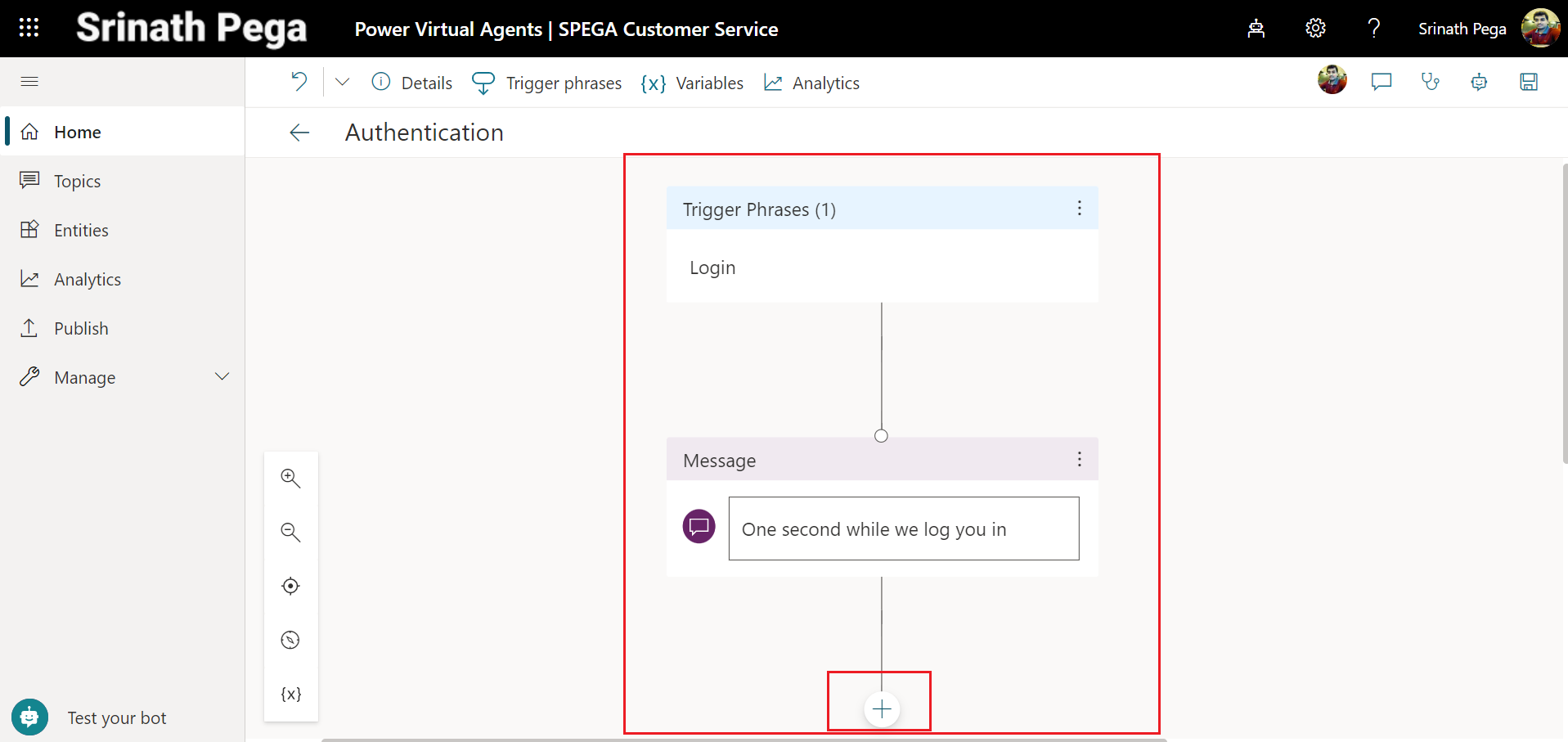The height and width of the screenshot is (742, 1568).
Task: Open the app launcher waffle icon
Action: [29, 29]
